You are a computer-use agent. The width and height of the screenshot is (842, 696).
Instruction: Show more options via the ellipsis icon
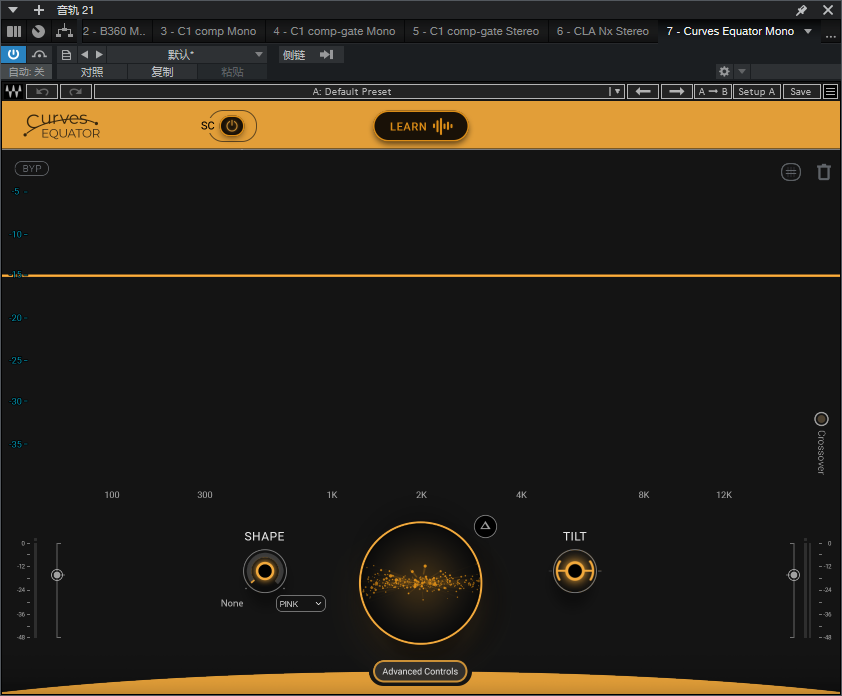tap(830, 35)
